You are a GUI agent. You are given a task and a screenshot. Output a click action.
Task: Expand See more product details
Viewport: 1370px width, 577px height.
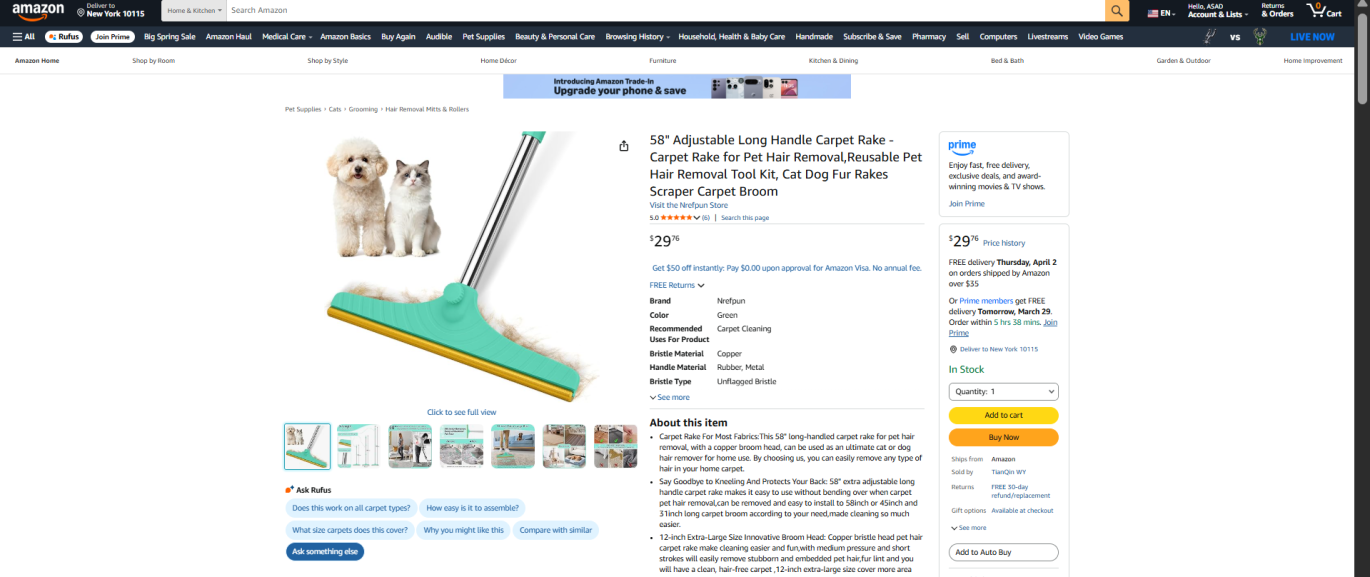[669, 398]
